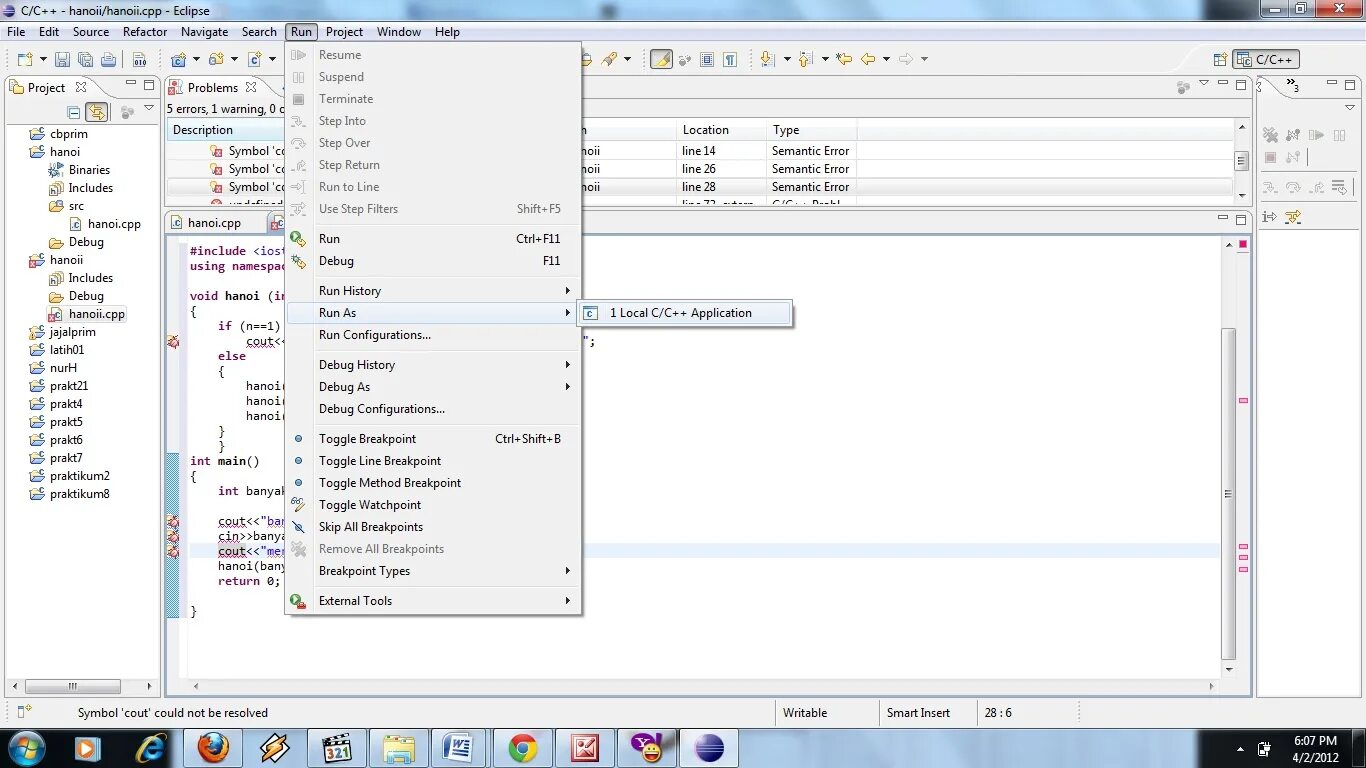Image resolution: width=1366 pixels, height=768 pixels.
Task: Click Problems list scroll down arrow
Action: point(1241,194)
